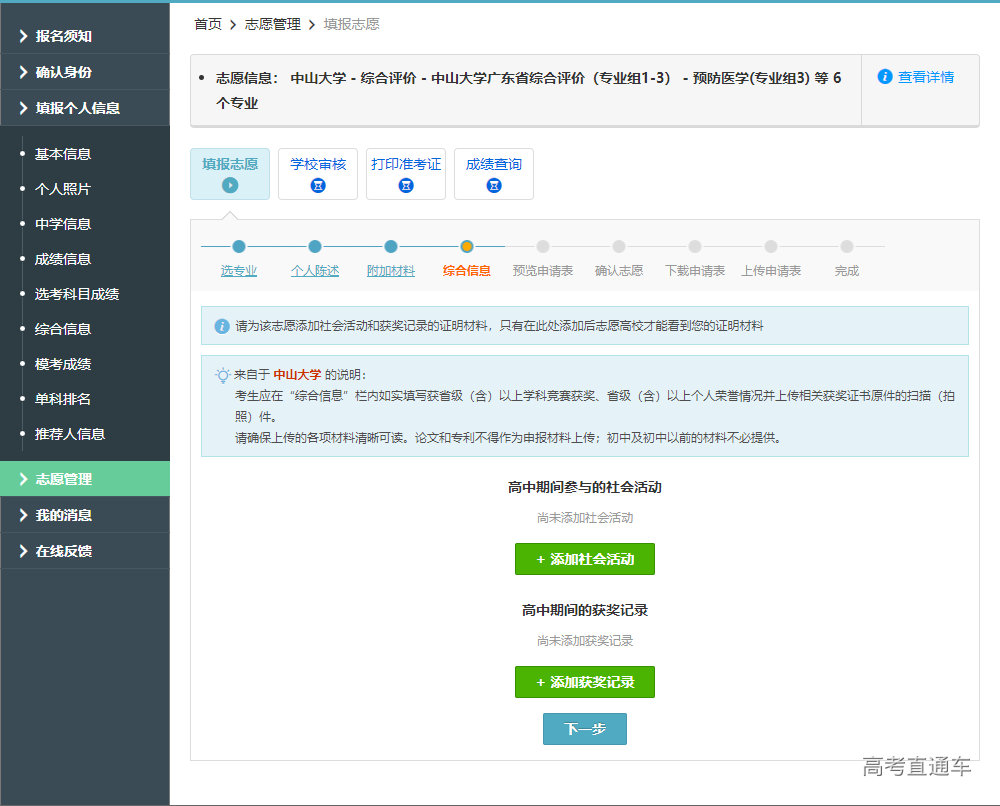Screen dimensions: 1000x806
Task: Click the progress line between 附加材料 and 综合信息
Action: tap(428, 246)
